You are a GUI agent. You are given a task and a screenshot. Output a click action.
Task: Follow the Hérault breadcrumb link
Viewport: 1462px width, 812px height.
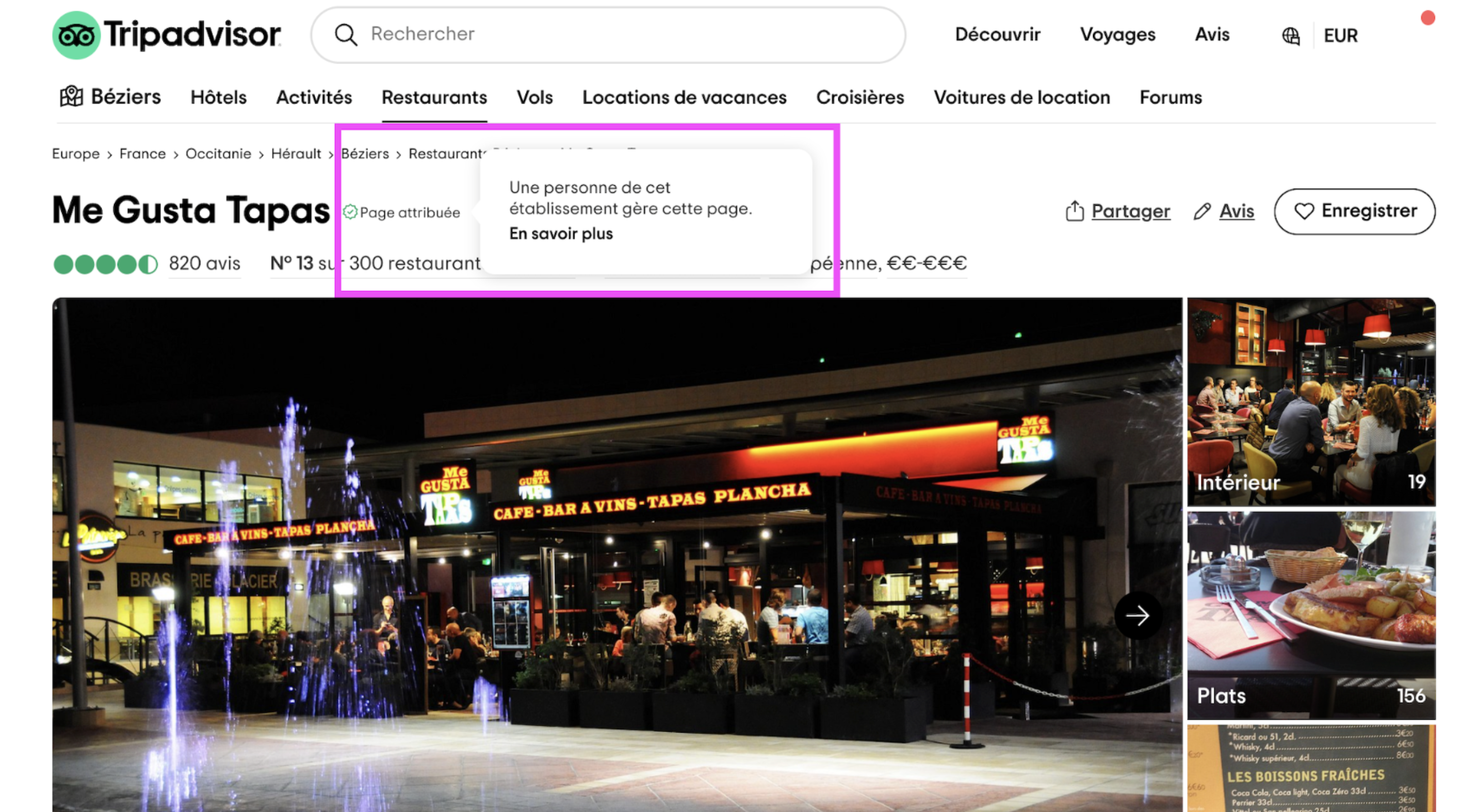pyautogui.click(x=296, y=154)
